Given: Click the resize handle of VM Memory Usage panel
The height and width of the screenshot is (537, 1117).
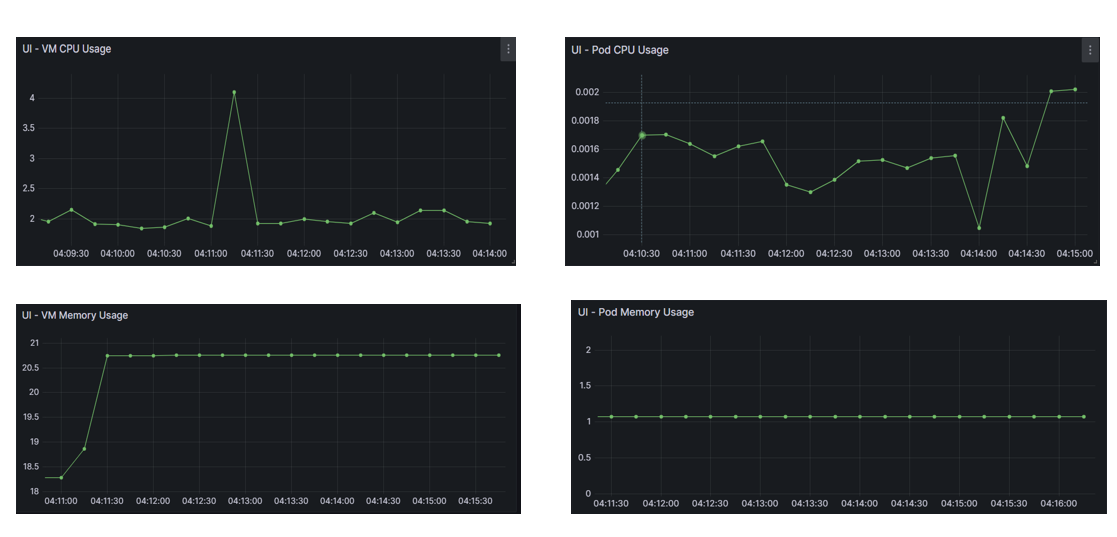Looking at the screenshot, I should (516, 510).
